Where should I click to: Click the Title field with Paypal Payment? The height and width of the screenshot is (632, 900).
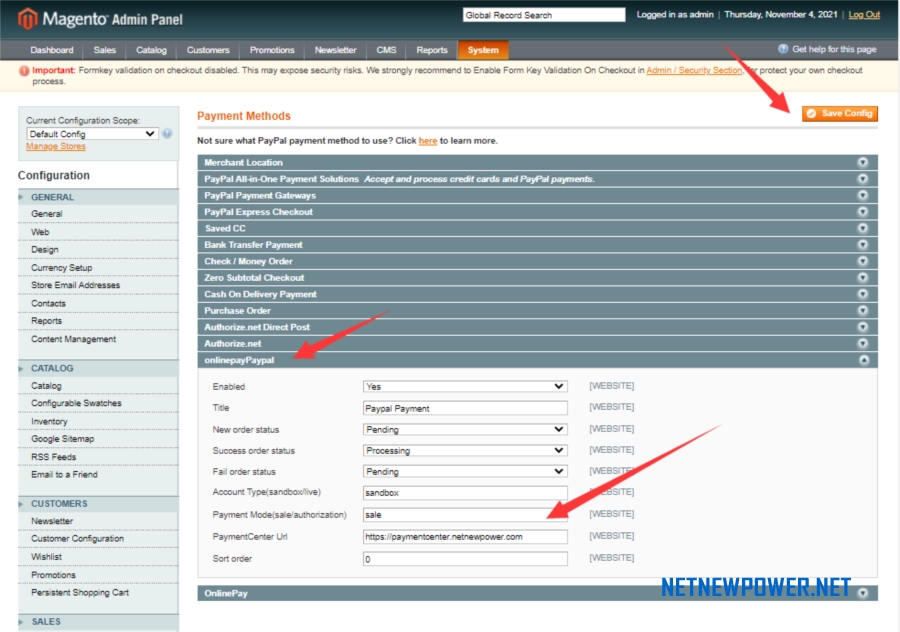[x=465, y=408]
